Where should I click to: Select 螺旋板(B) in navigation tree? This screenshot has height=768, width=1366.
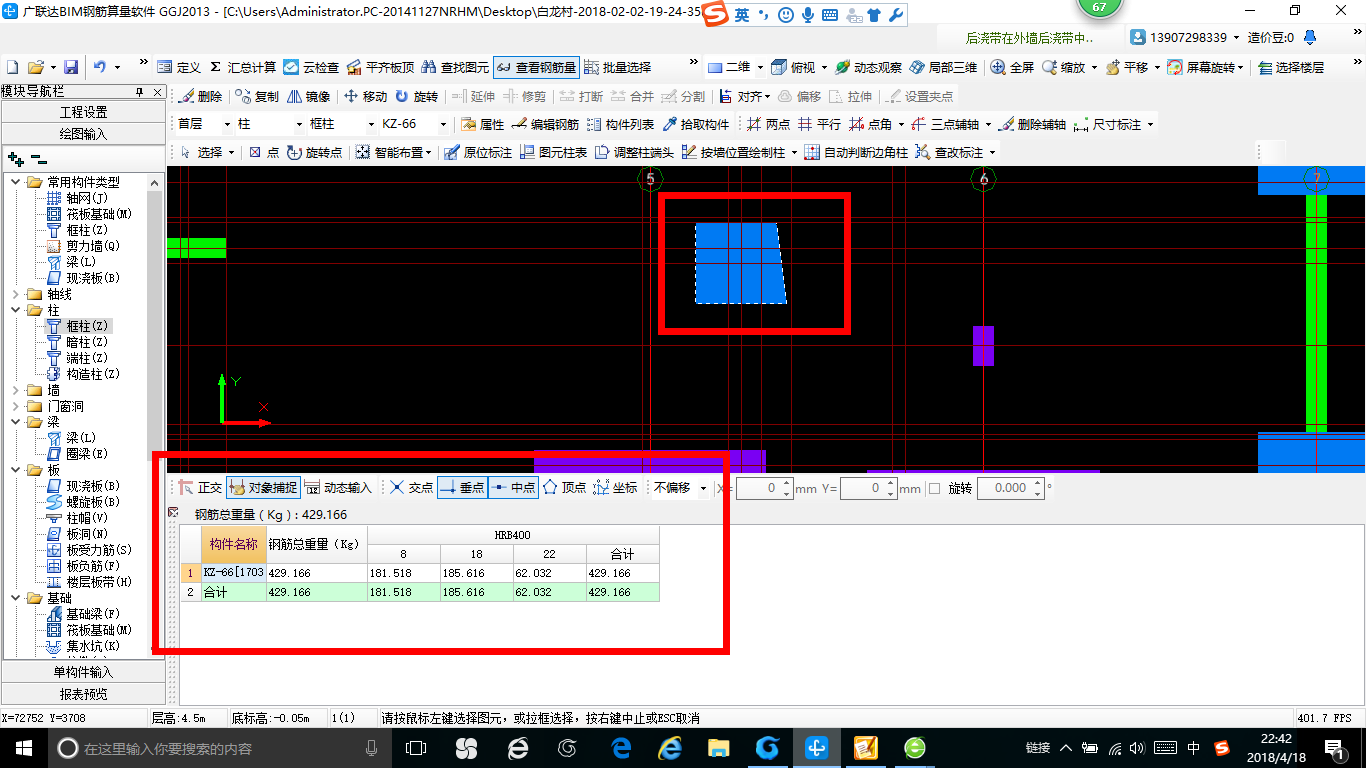click(x=93, y=502)
